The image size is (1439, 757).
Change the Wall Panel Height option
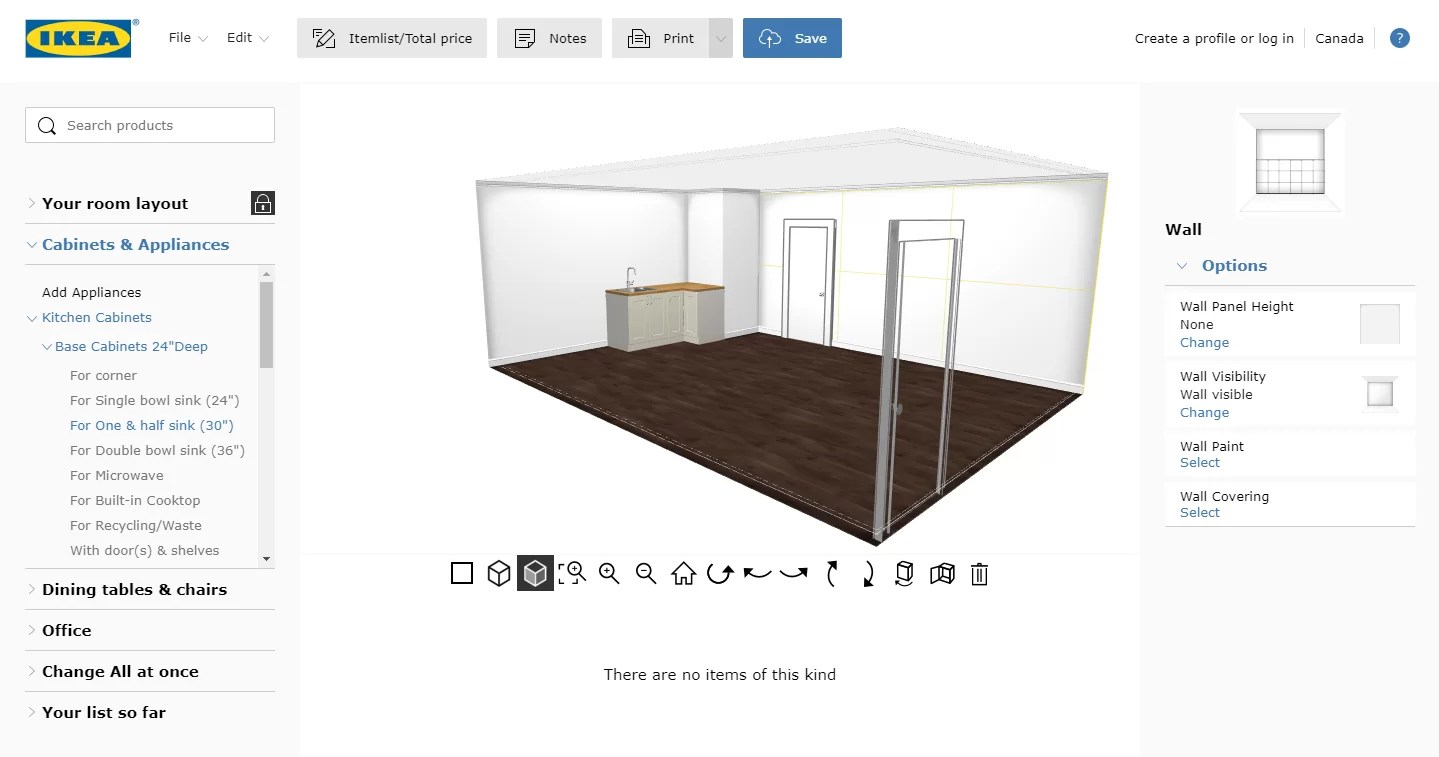(x=1204, y=342)
